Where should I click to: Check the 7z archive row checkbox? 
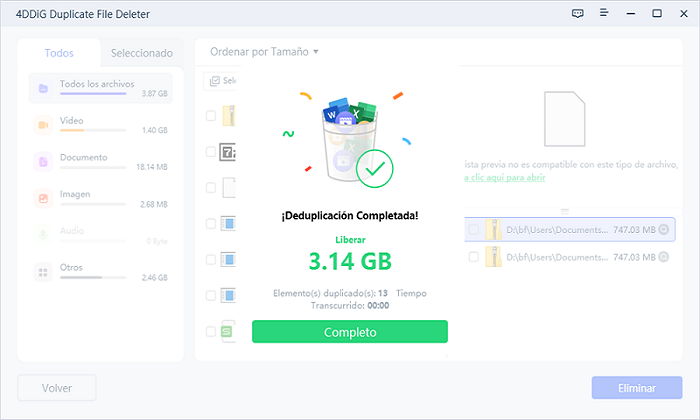211,152
